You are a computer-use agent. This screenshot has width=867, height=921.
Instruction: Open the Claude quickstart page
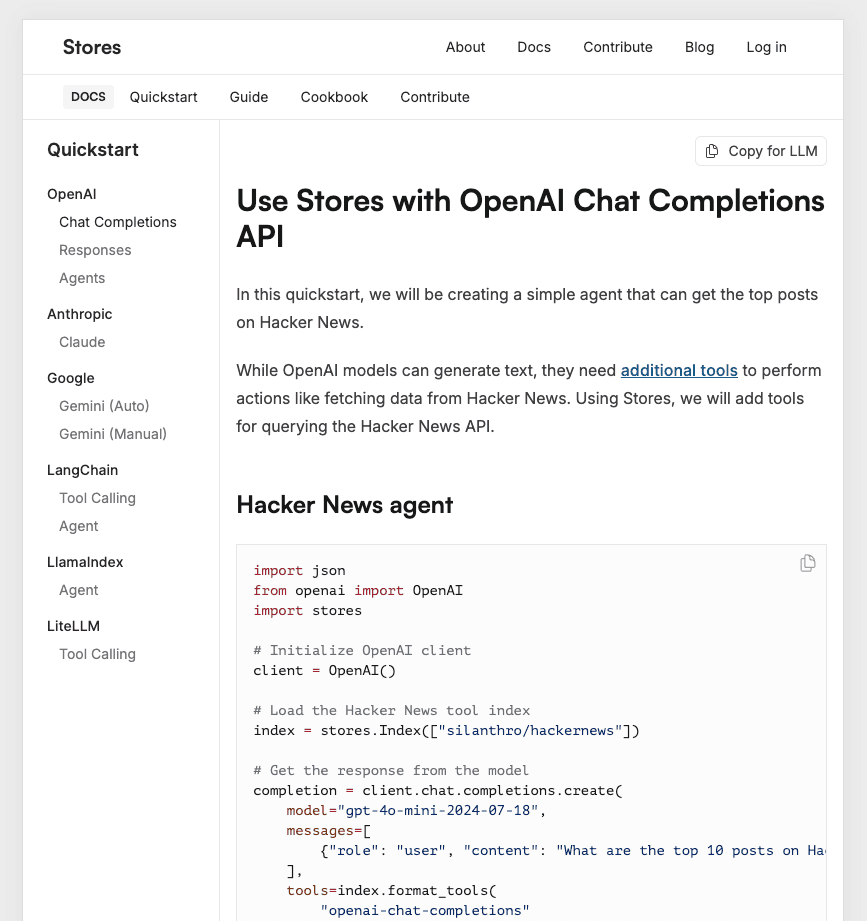82,342
